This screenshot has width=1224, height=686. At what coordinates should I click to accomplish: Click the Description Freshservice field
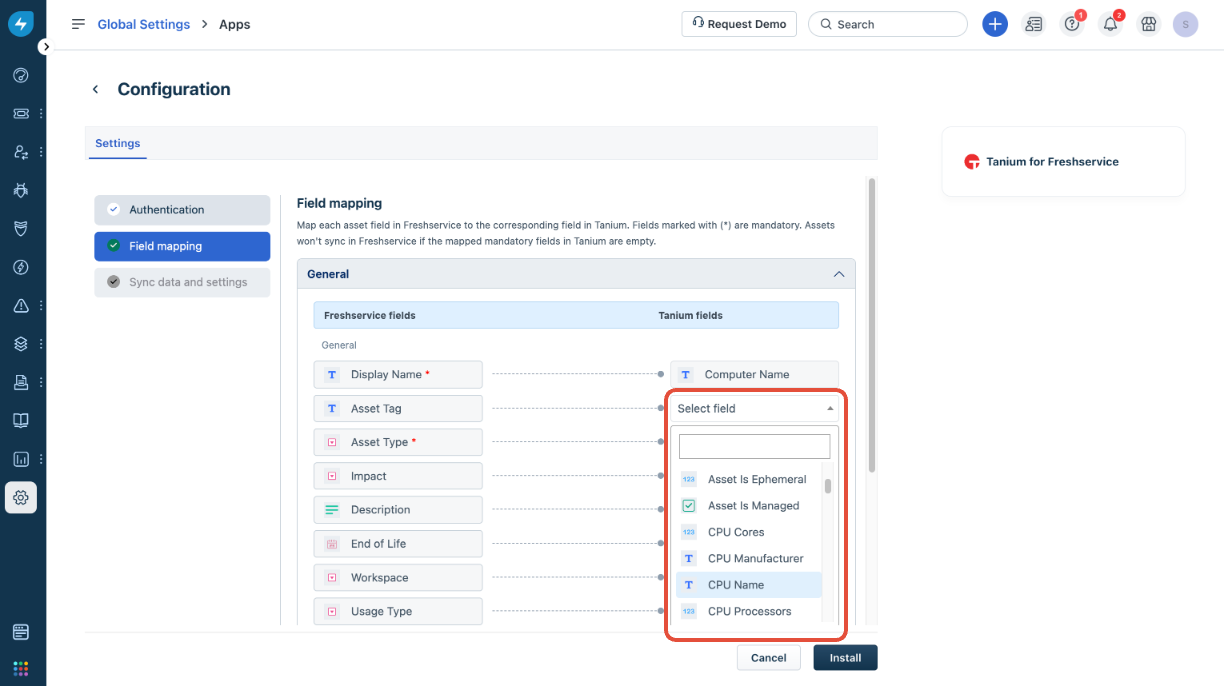coord(398,510)
